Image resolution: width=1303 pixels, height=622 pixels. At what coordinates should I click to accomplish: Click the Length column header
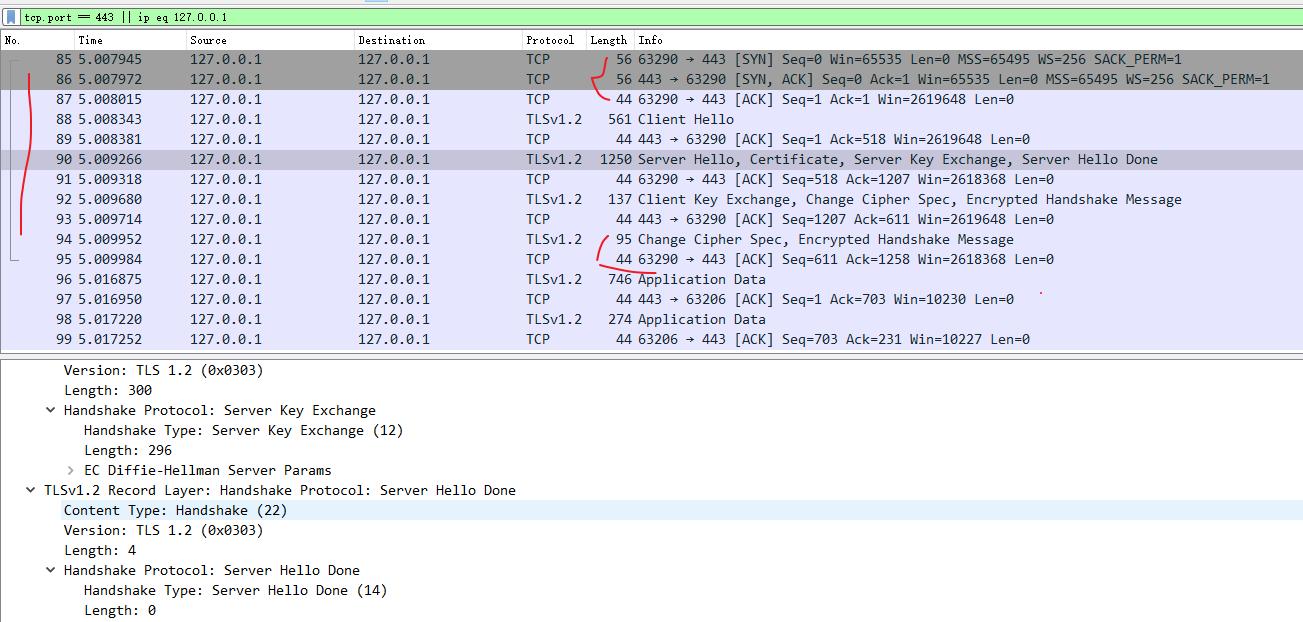pyautogui.click(x=608, y=40)
